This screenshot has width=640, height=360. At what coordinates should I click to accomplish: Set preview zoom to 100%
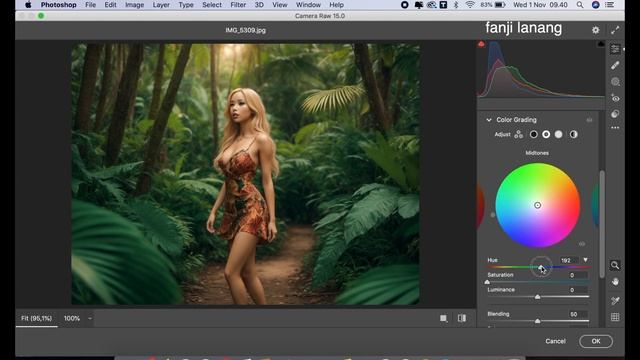72,318
